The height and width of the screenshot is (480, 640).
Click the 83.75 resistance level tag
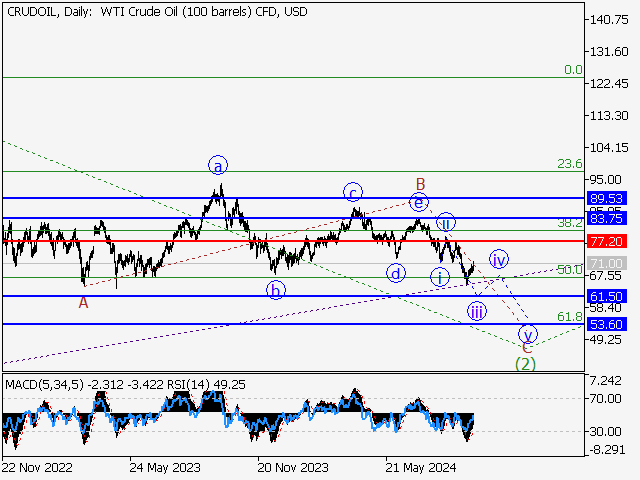tap(606, 218)
